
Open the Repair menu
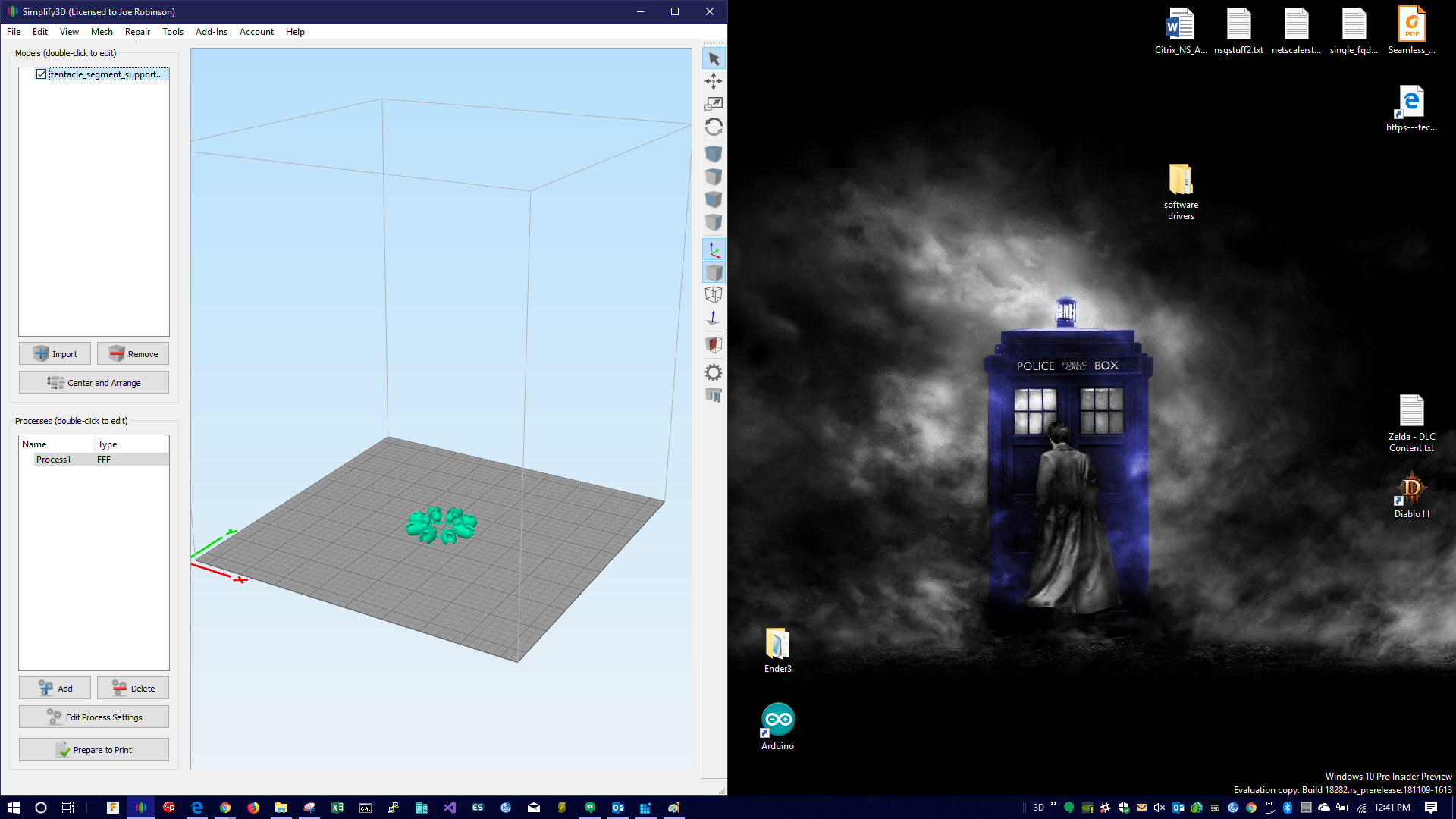(x=137, y=32)
